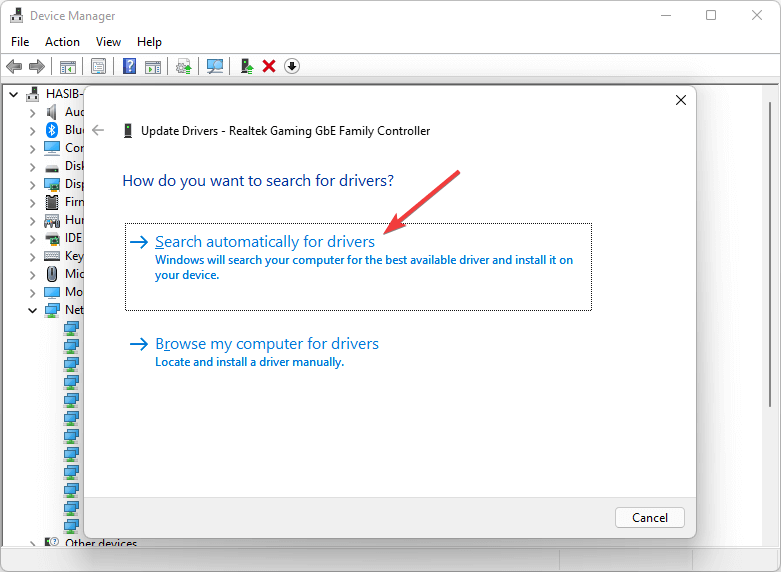This screenshot has height=572, width=781.
Task: Click the red X Uninstall device icon
Action: (269, 66)
